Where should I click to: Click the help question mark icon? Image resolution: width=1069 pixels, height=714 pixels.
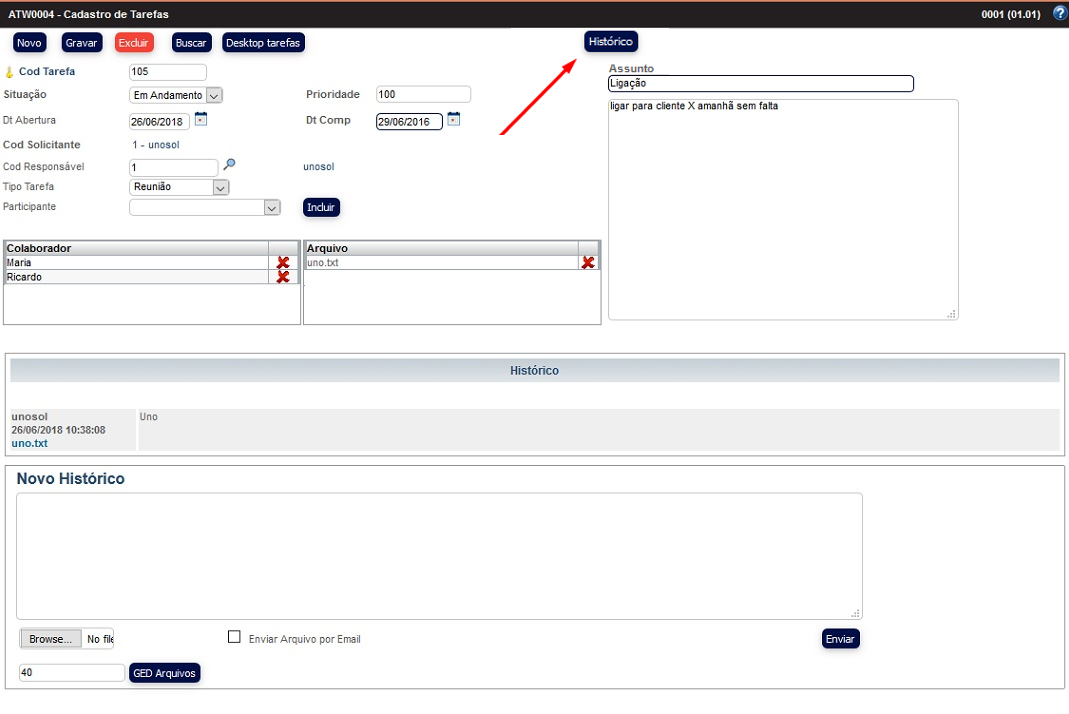[x=1060, y=14]
